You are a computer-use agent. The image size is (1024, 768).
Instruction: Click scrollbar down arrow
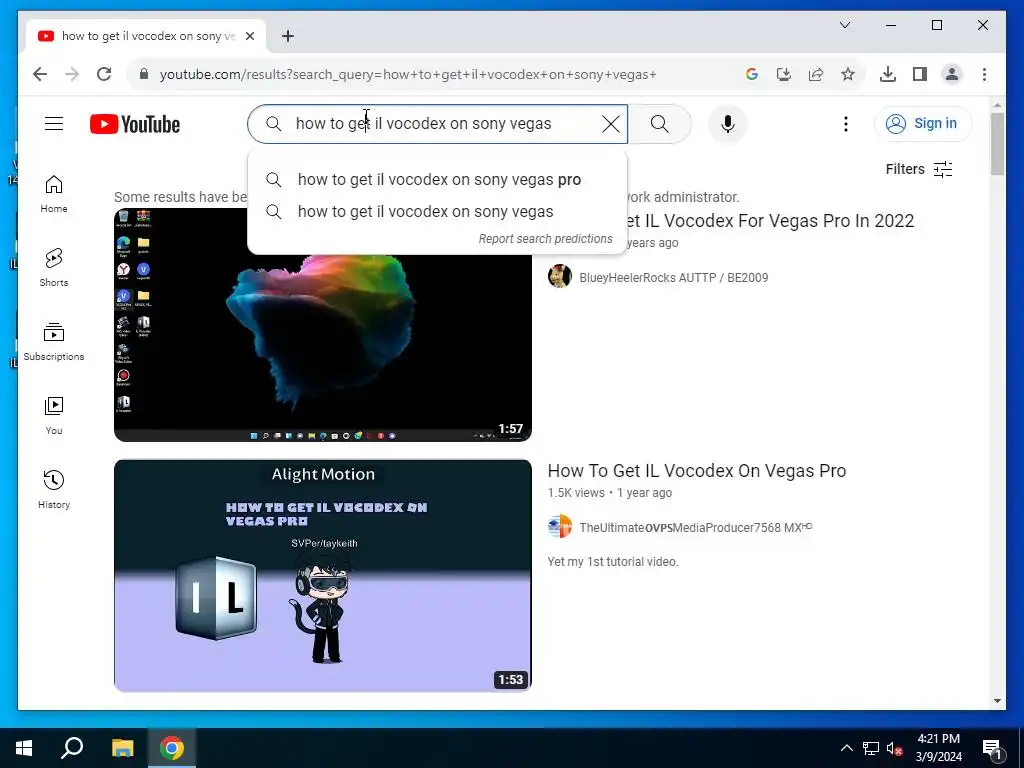pyautogui.click(x=997, y=701)
